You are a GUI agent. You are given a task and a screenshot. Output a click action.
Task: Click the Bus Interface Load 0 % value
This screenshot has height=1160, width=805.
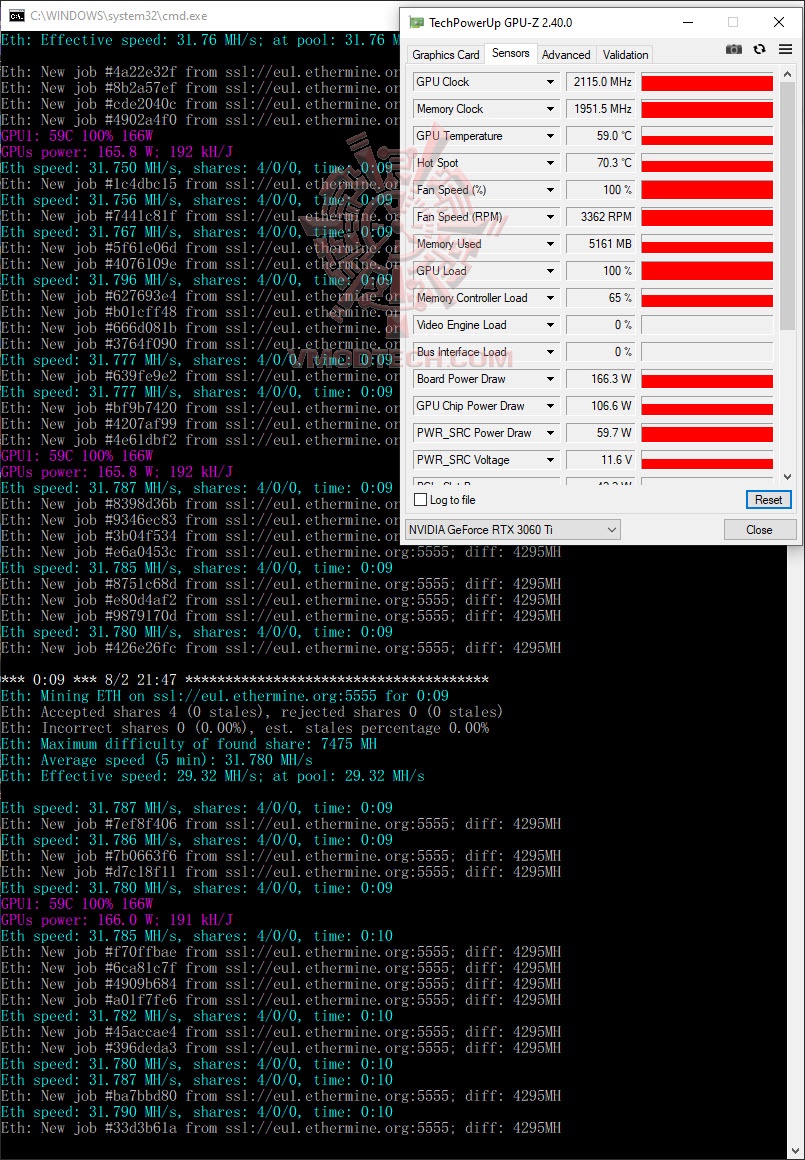[x=599, y=352]
